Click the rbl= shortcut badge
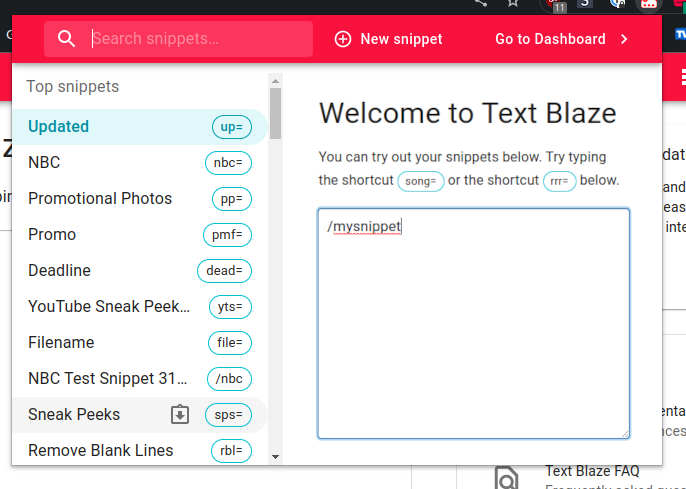The width and height of the screenshot is (686, 489). click(x=231, y=451)
